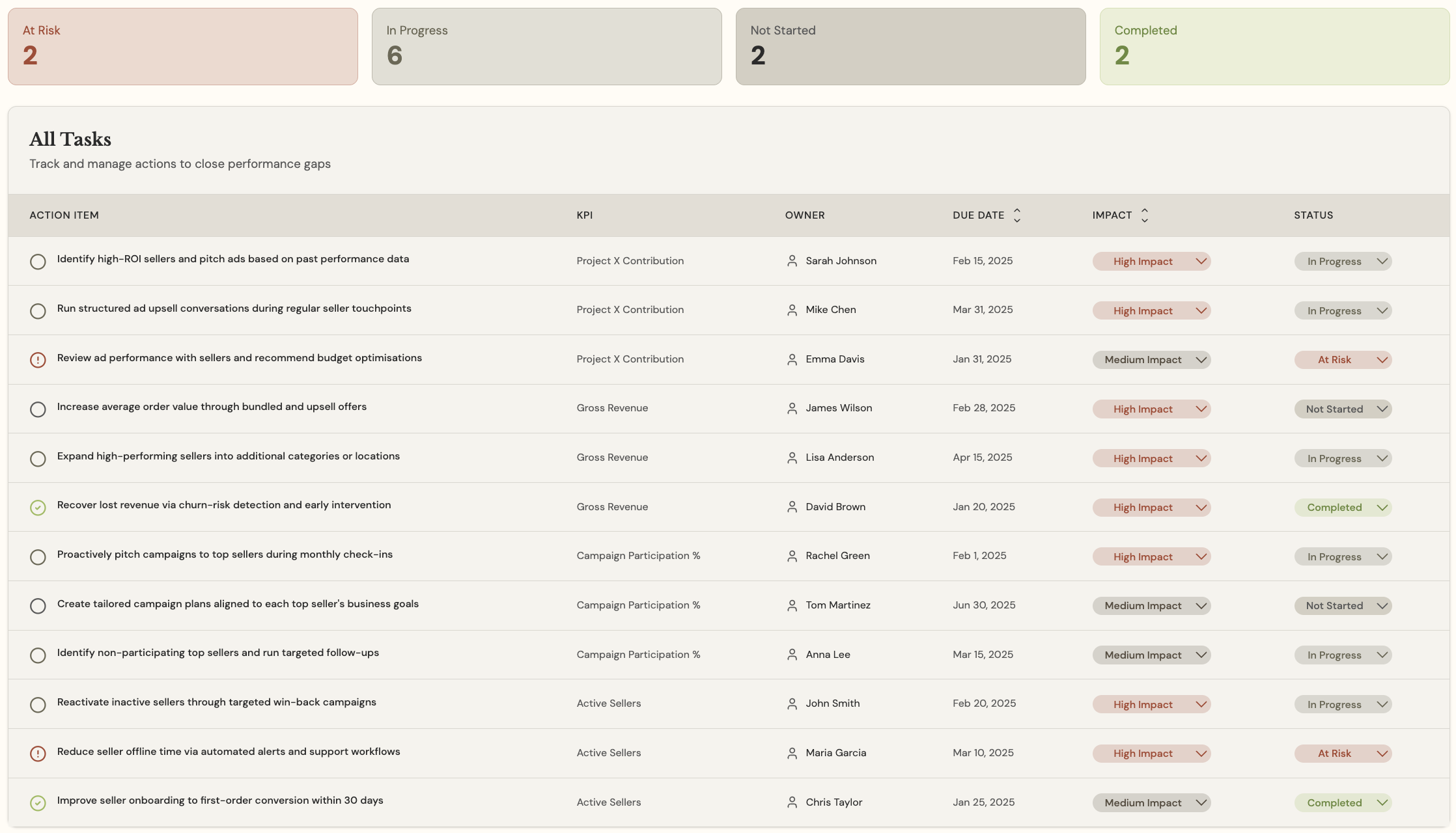Open the High Impact dropdown on Sarah Johnson row

pyautogui.click(x=1151, y=261)
